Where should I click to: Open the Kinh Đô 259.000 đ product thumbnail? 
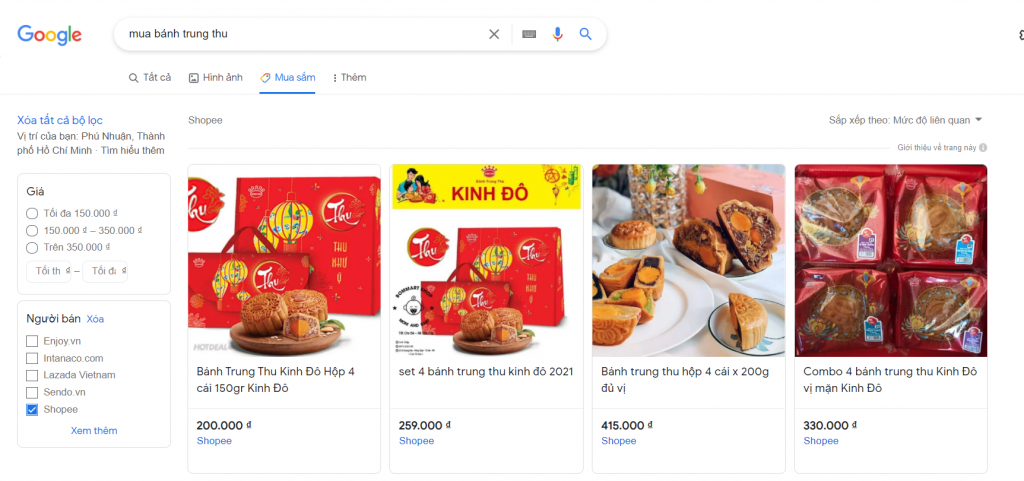tap(486, 260)
